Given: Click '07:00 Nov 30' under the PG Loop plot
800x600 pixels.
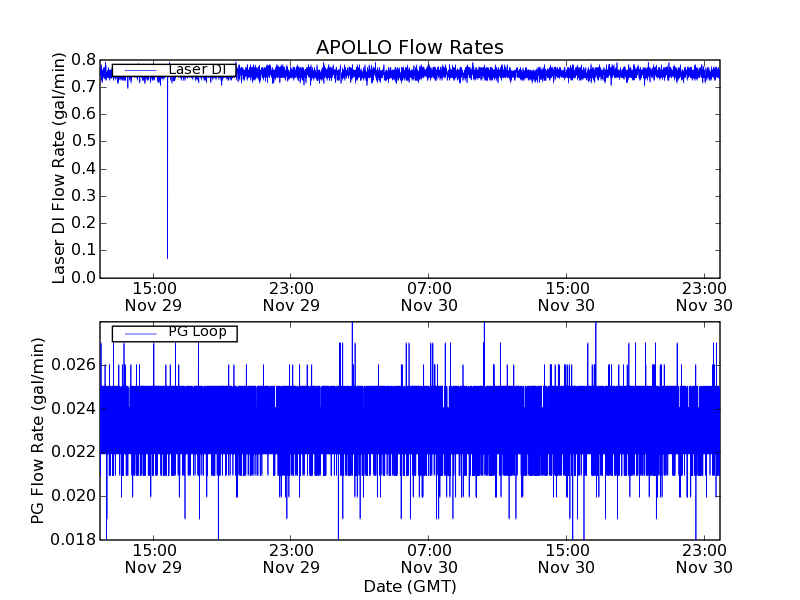Looking at the screenshot, I should click(x=429, y=559).
